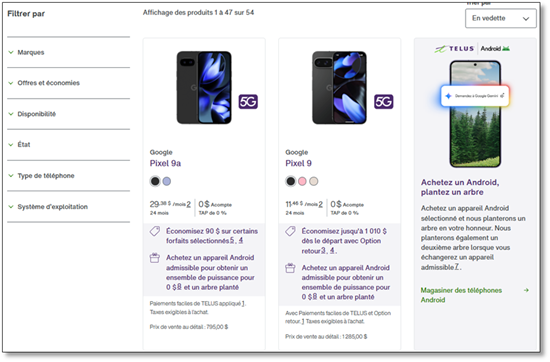Click the TELUS logo in the Android banner
550x362 pixels.
455,49
